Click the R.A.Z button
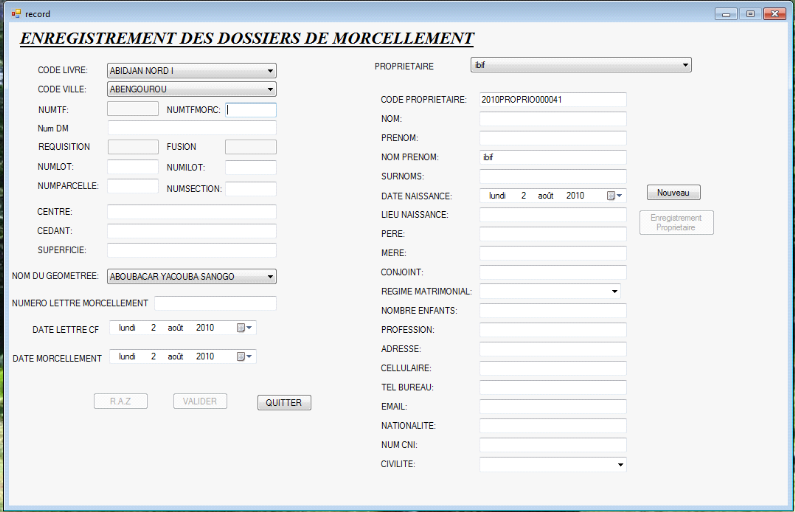 click(121, 401)
